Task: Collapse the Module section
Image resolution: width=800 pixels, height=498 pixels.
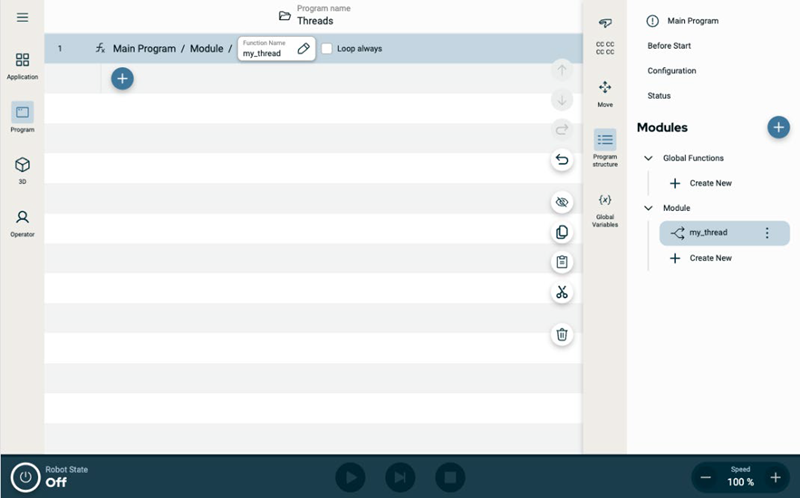Action: click(x=648, y=208)
